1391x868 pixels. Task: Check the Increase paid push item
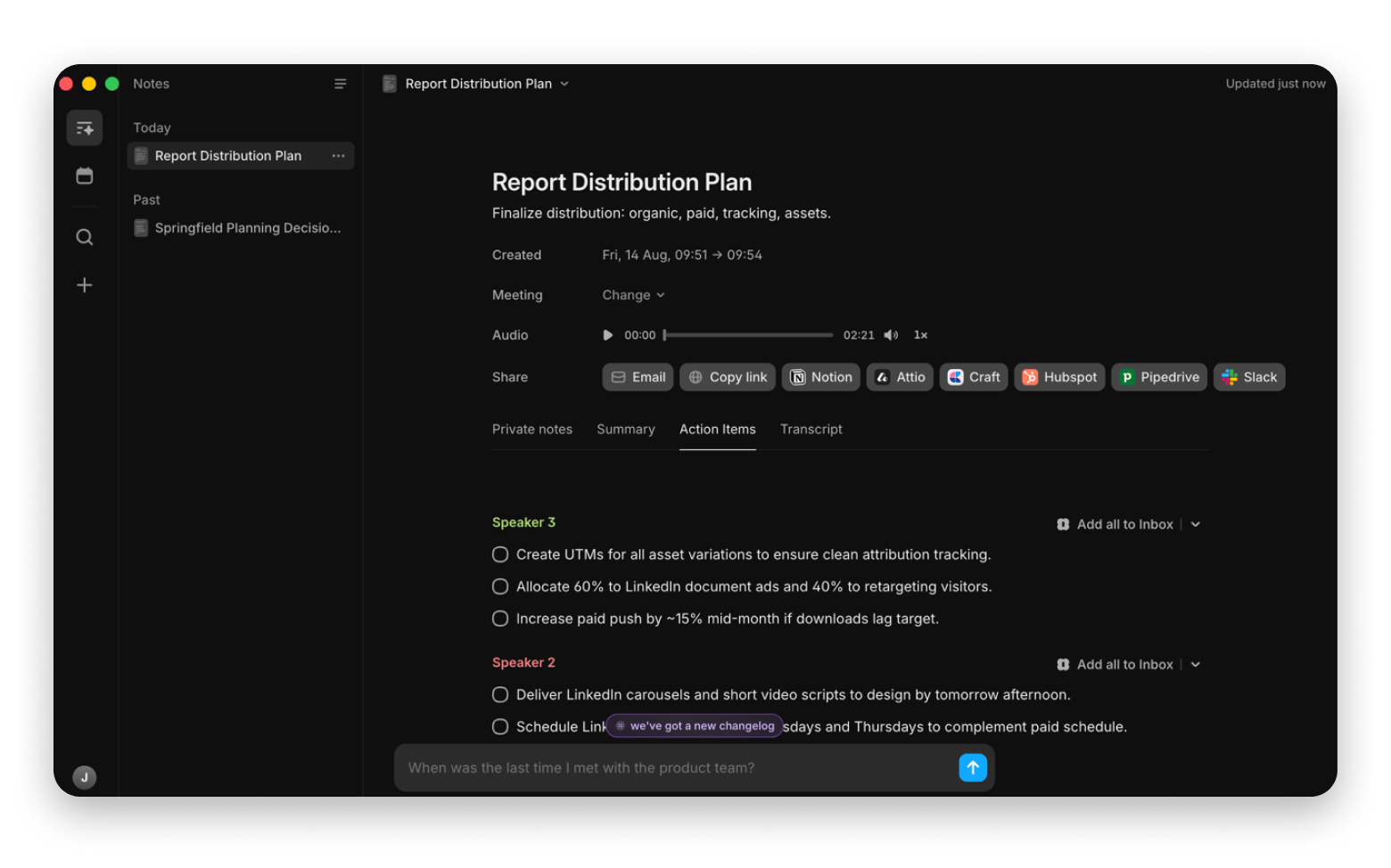coord(500,618)
